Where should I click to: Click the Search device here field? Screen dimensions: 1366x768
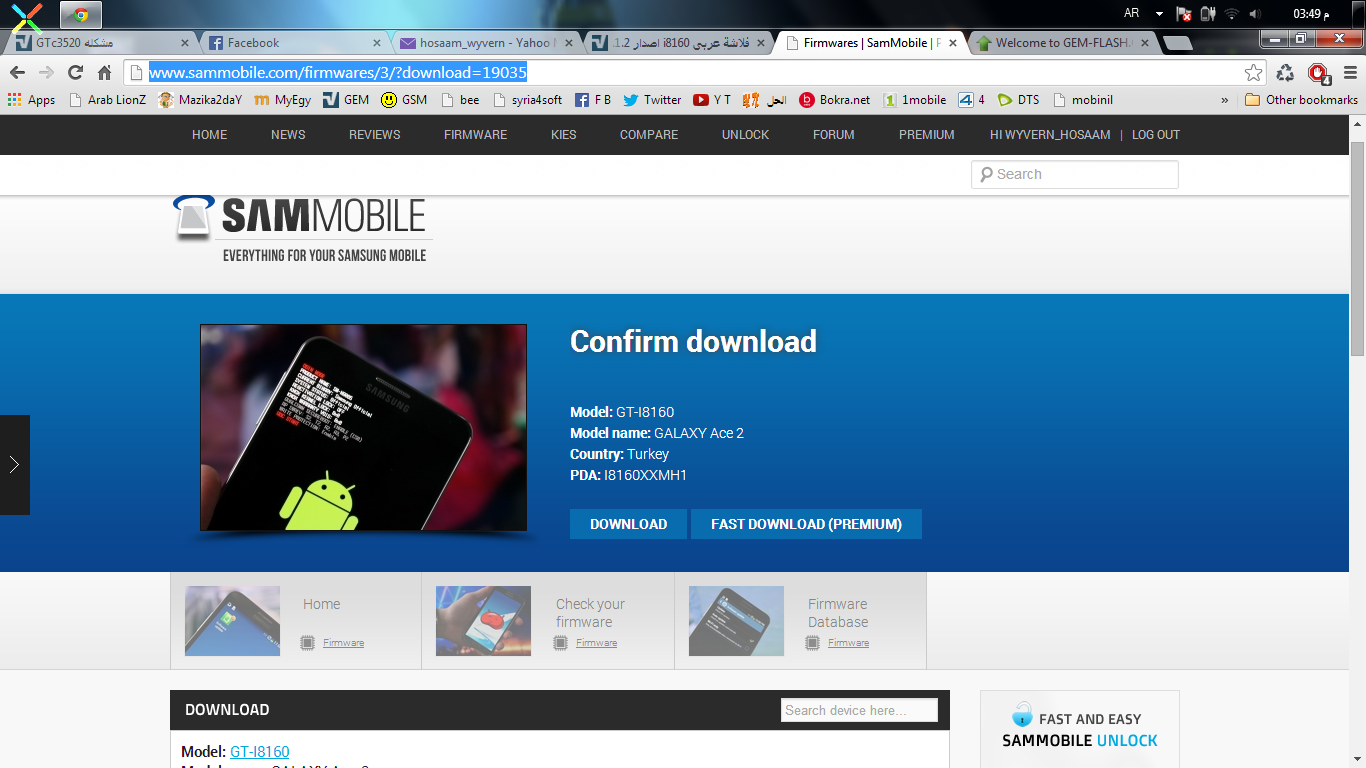pyautogui.click(x=859, y=710)
